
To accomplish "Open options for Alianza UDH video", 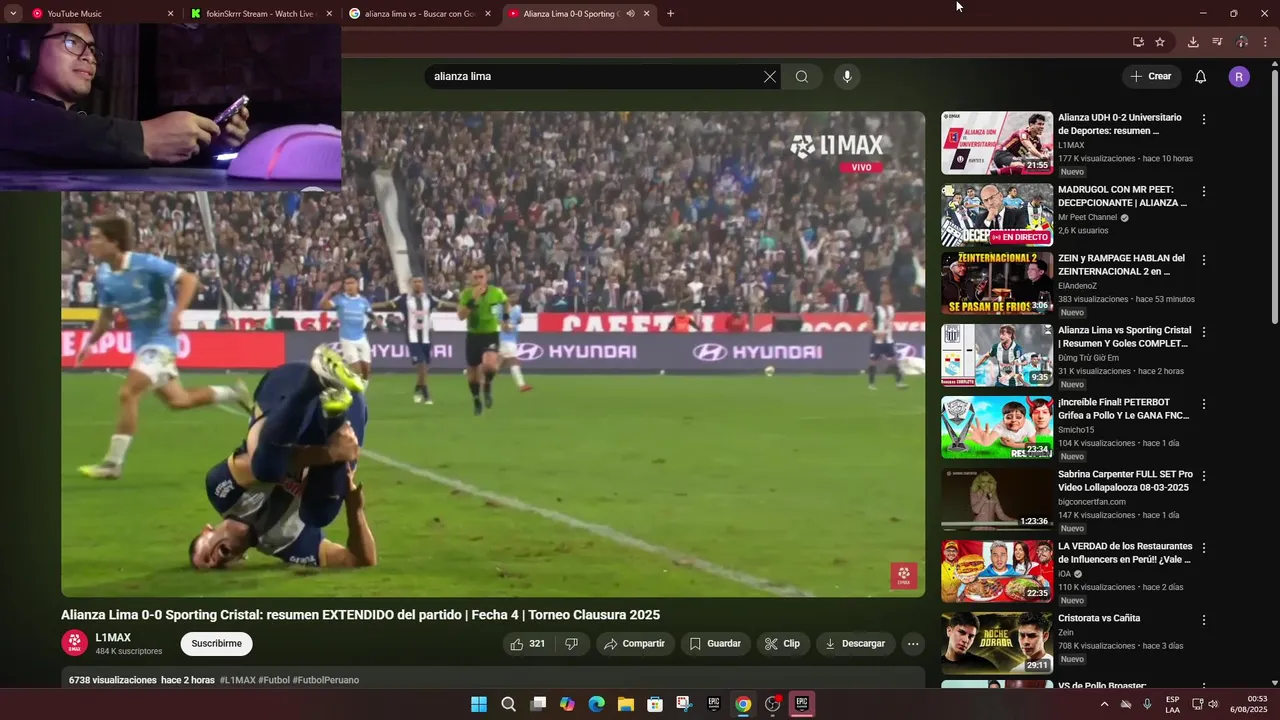I will [1204, 119].
